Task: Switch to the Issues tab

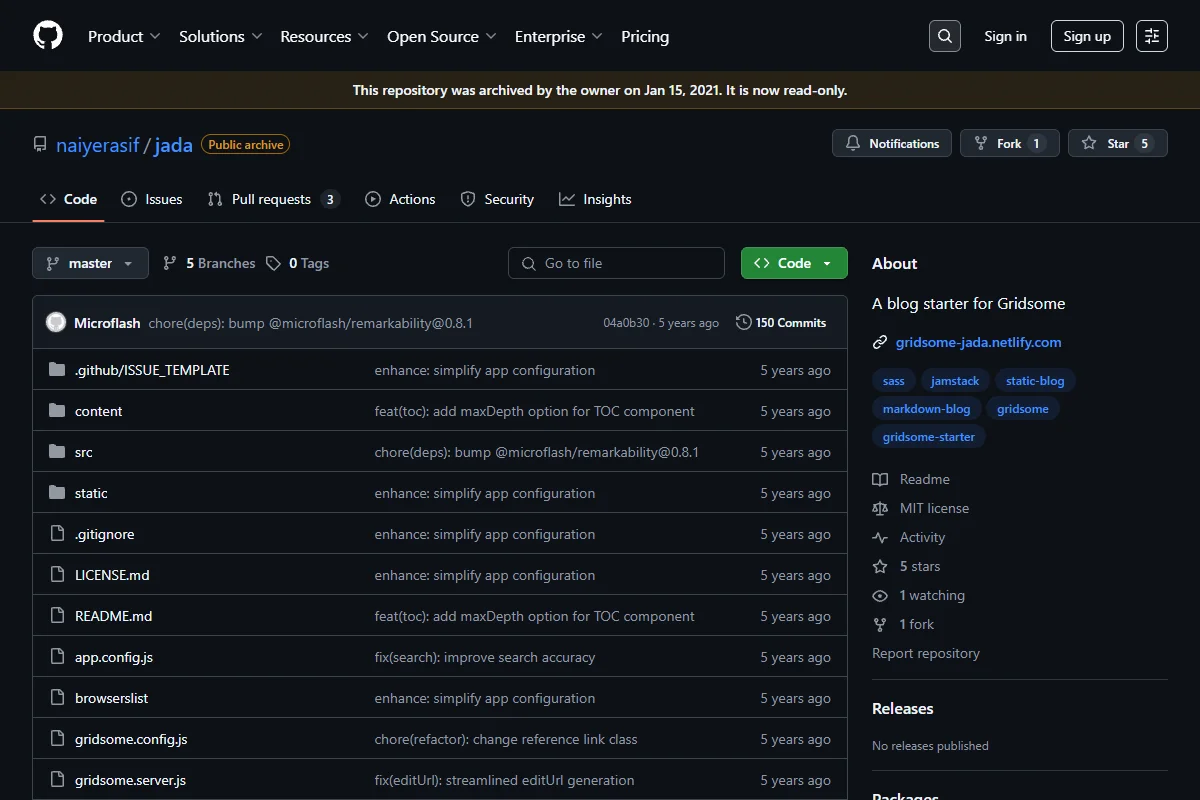Action: coord(152,199)
